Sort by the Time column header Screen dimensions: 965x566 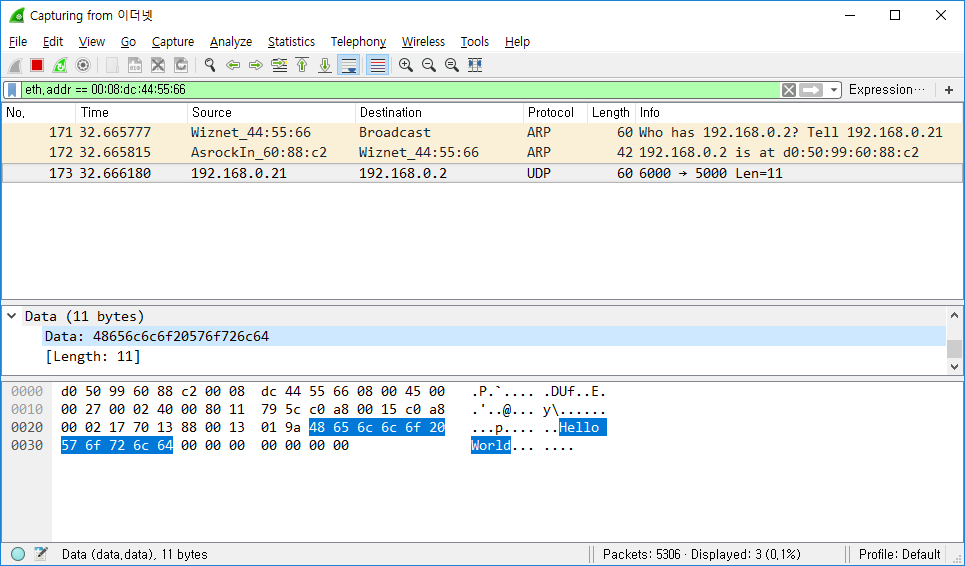[x=131, y=113]
